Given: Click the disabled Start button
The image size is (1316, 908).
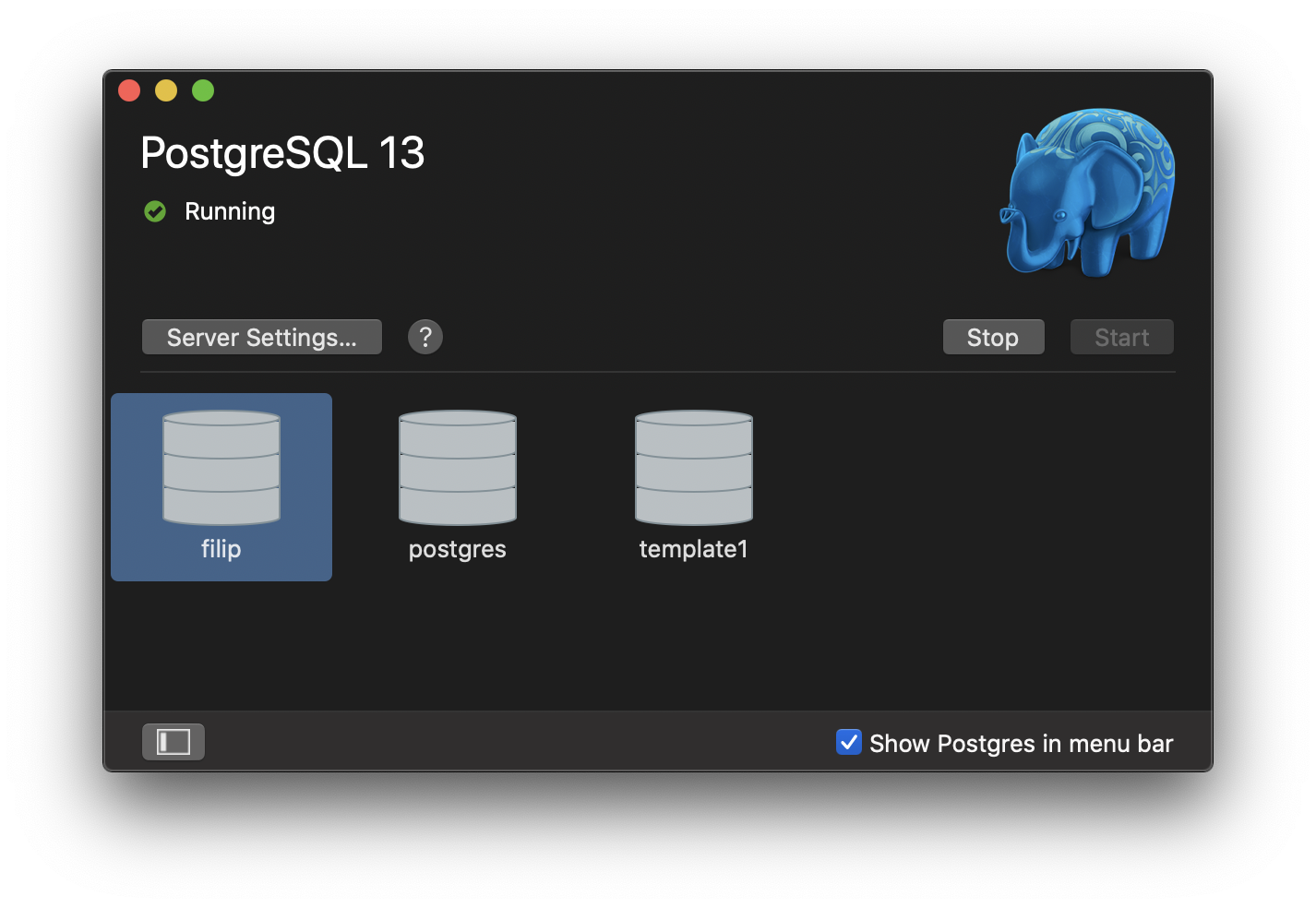Looking at the screenshot, I should point(1121,337).
